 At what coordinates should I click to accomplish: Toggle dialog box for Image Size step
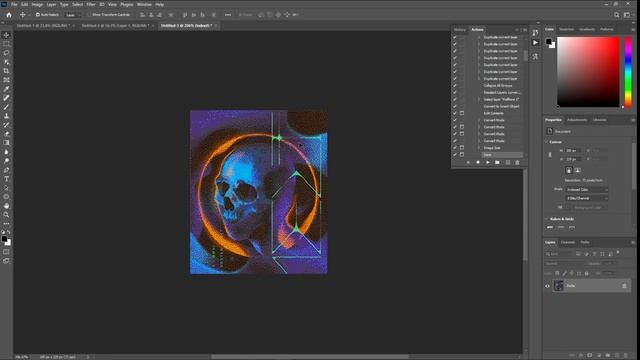point(462,148)
